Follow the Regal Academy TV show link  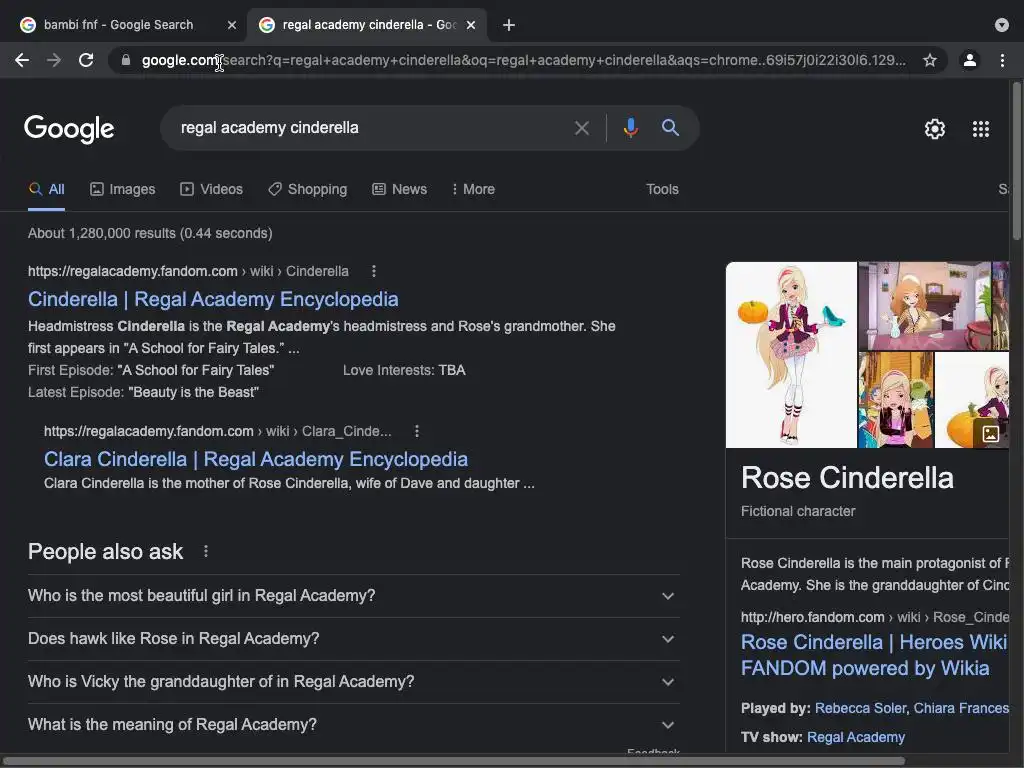(856, 737)
